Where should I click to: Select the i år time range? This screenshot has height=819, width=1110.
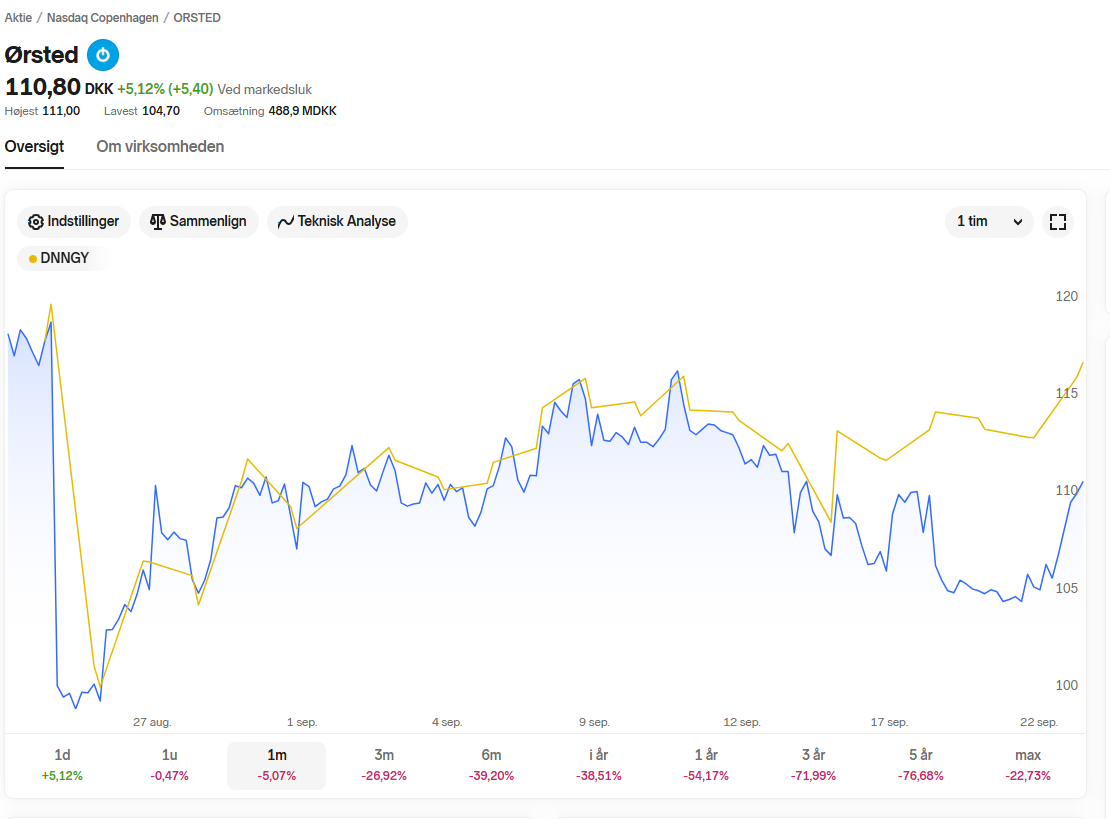click(599, 765)
